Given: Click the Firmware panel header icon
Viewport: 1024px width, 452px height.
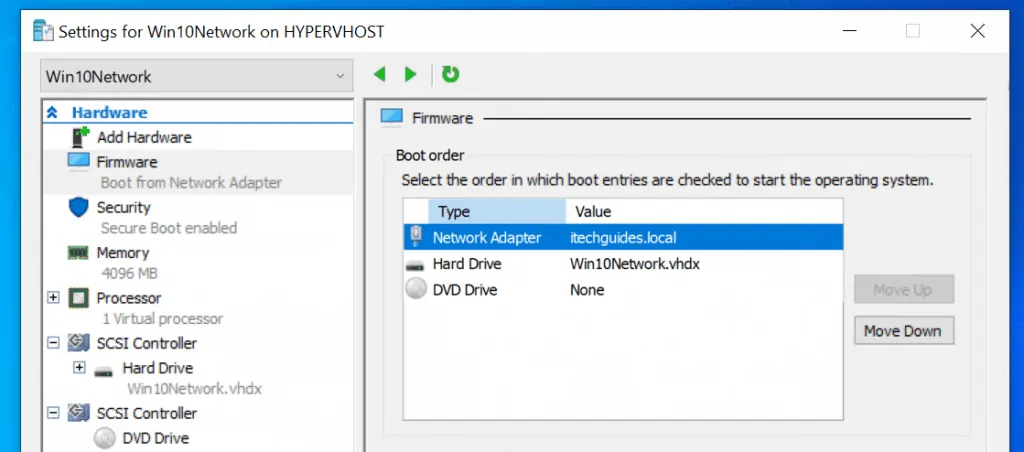Looking at the screenshot, I should (392, 118).
